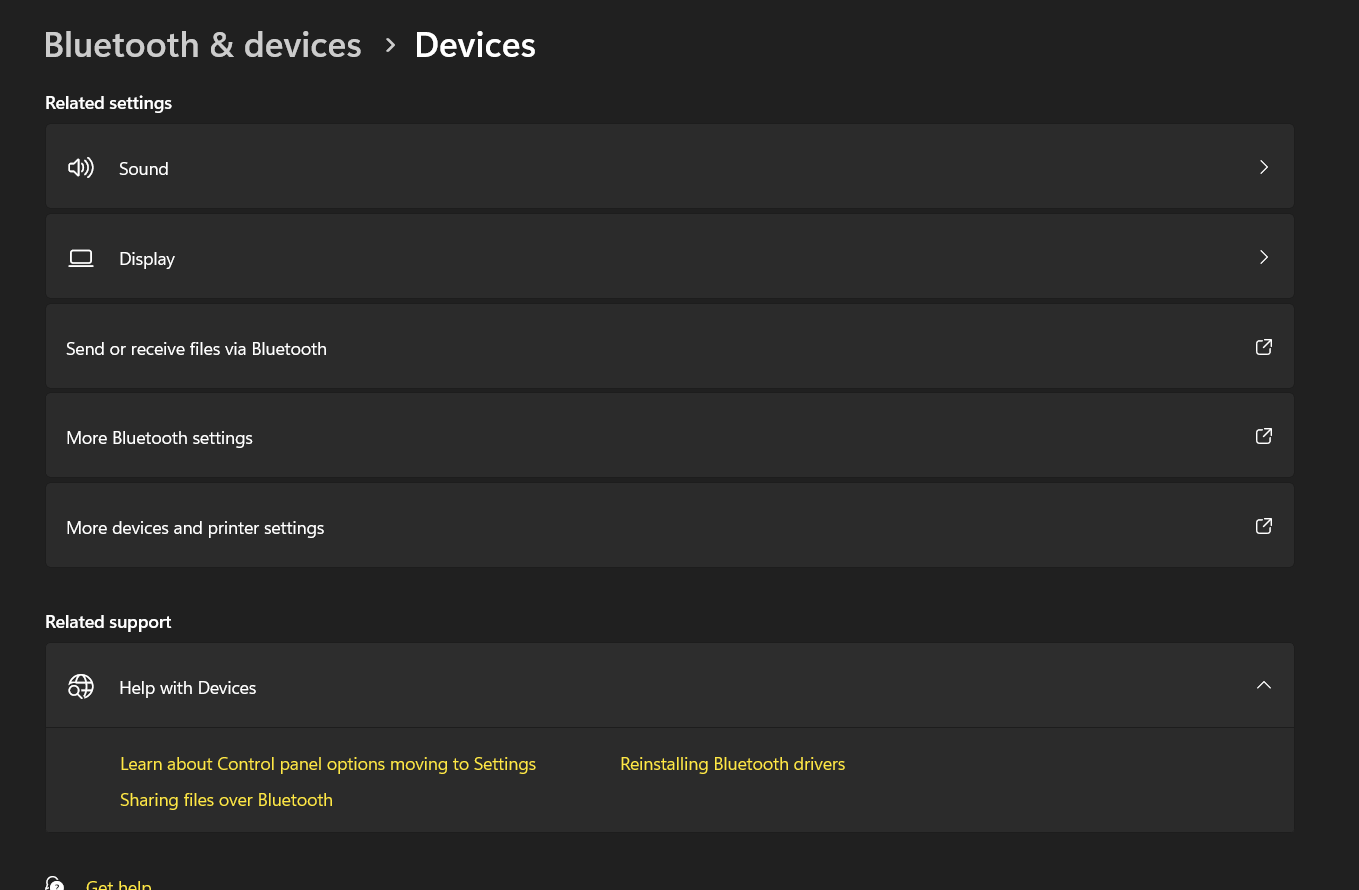The height and width of the screenshot is (890, 1359).
Task: Open More Bluetooth settings via its external link icon
Action: 1263,436
